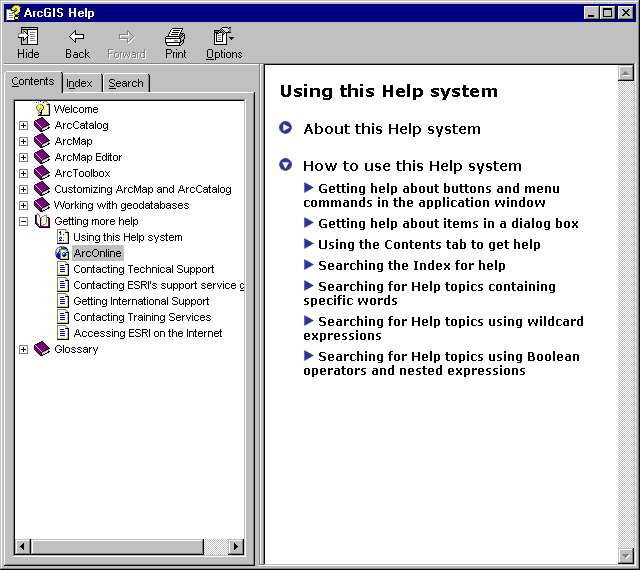Viewport: 640px width, 570px height.
Task: Click the ArcMap book icon
Action: [42, 141]
